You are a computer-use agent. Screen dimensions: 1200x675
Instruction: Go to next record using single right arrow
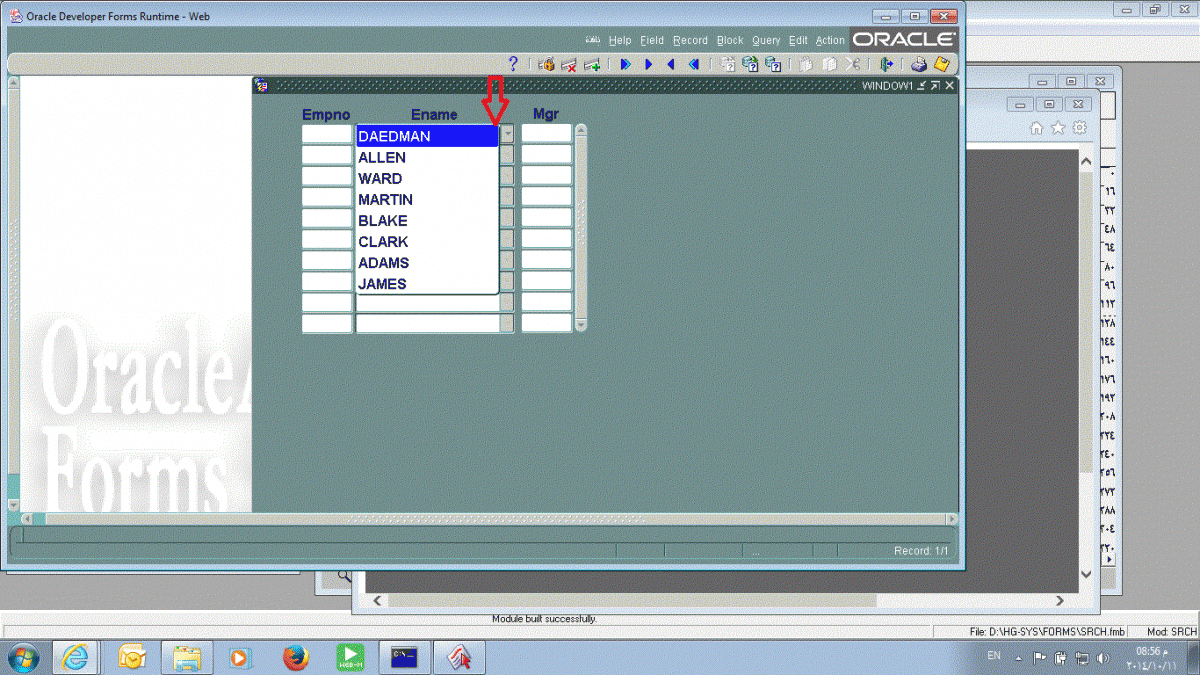click(x=648, y=64)
